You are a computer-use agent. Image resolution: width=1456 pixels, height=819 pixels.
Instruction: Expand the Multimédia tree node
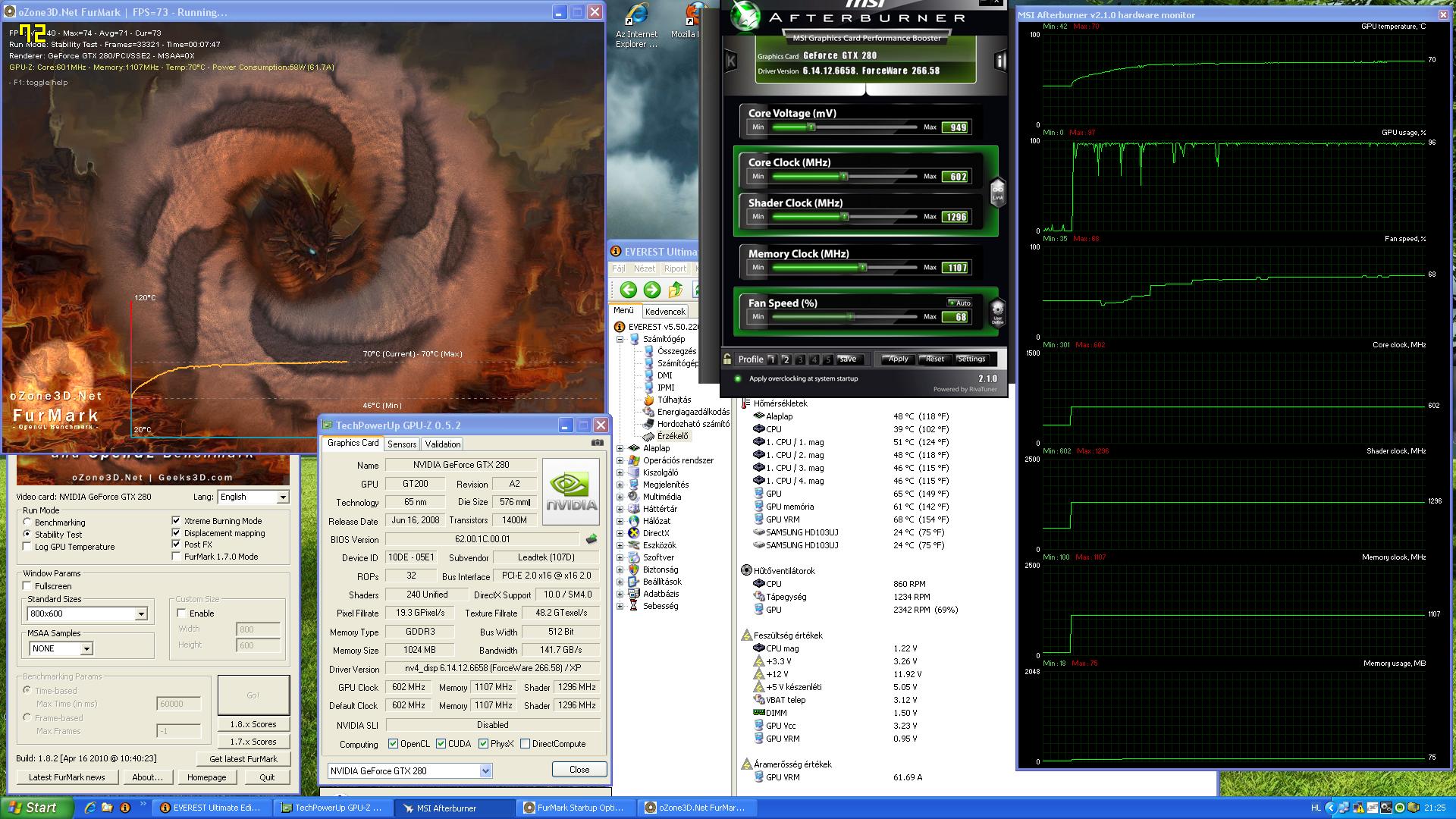click(x=620, y=497)
